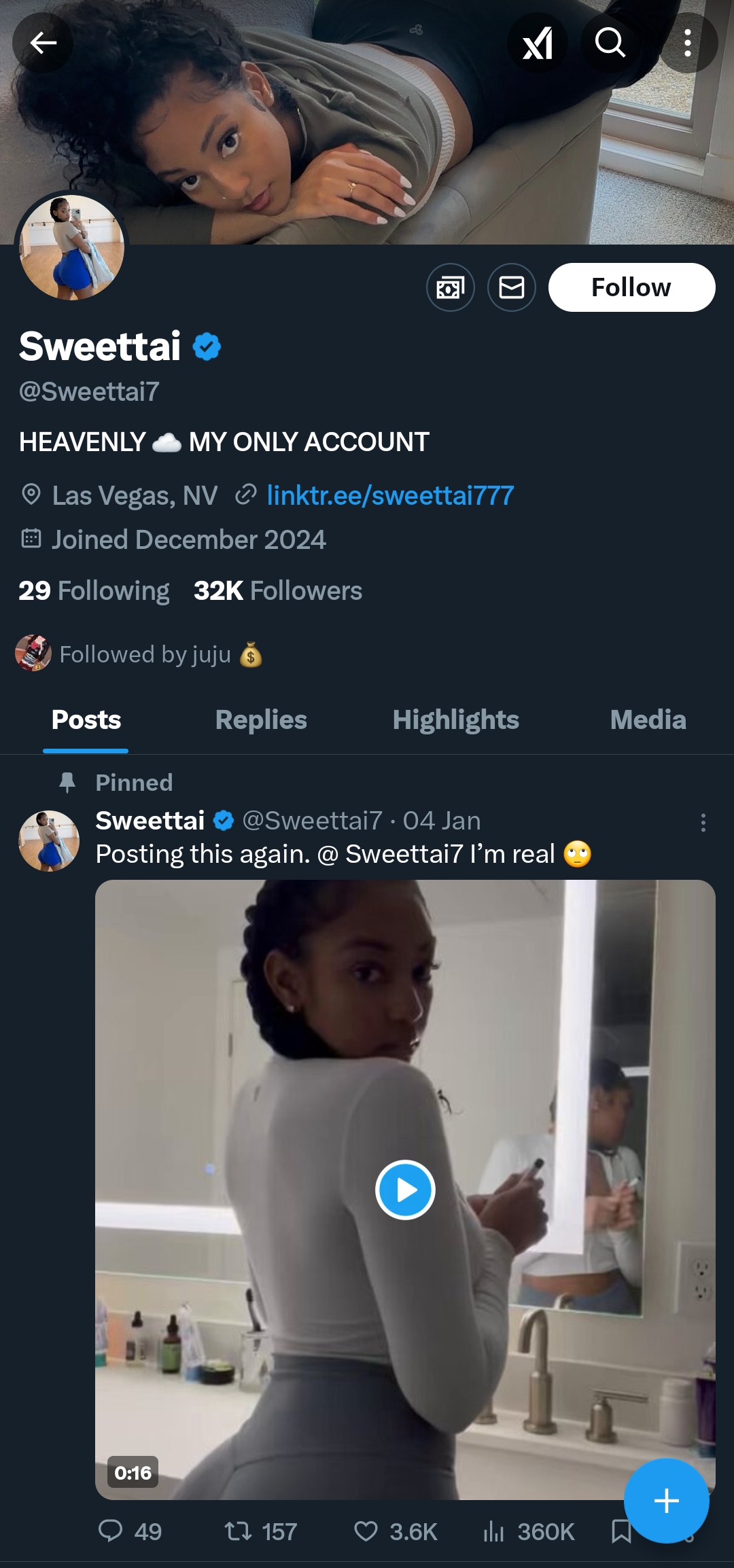Screen dimensions: 734x1568
Task: Play the pinned video
Action: [405, 1190]
